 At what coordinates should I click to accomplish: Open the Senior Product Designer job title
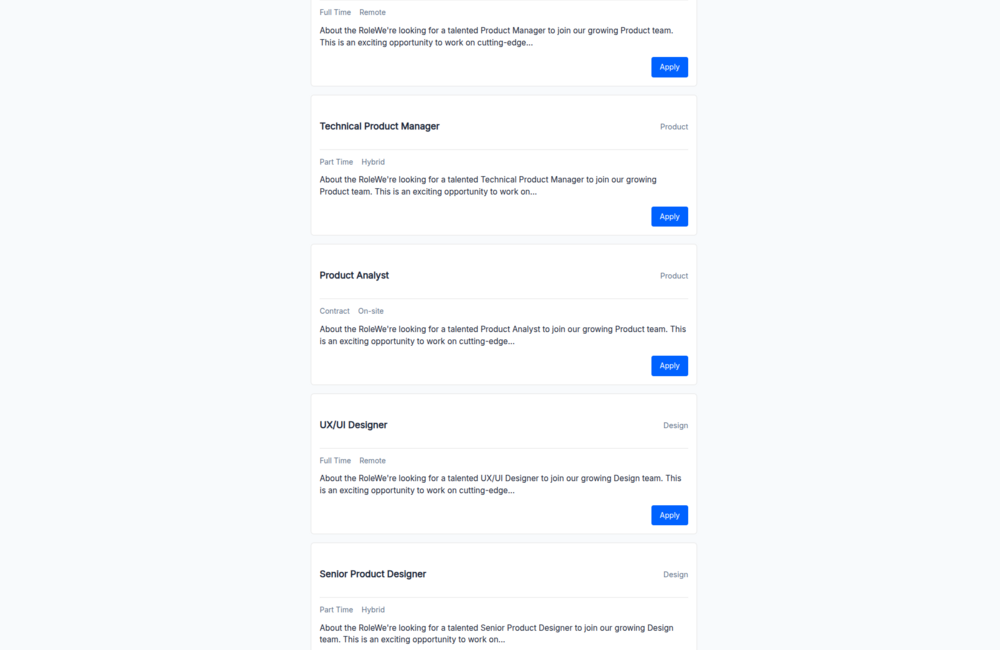tap(372, 573)
